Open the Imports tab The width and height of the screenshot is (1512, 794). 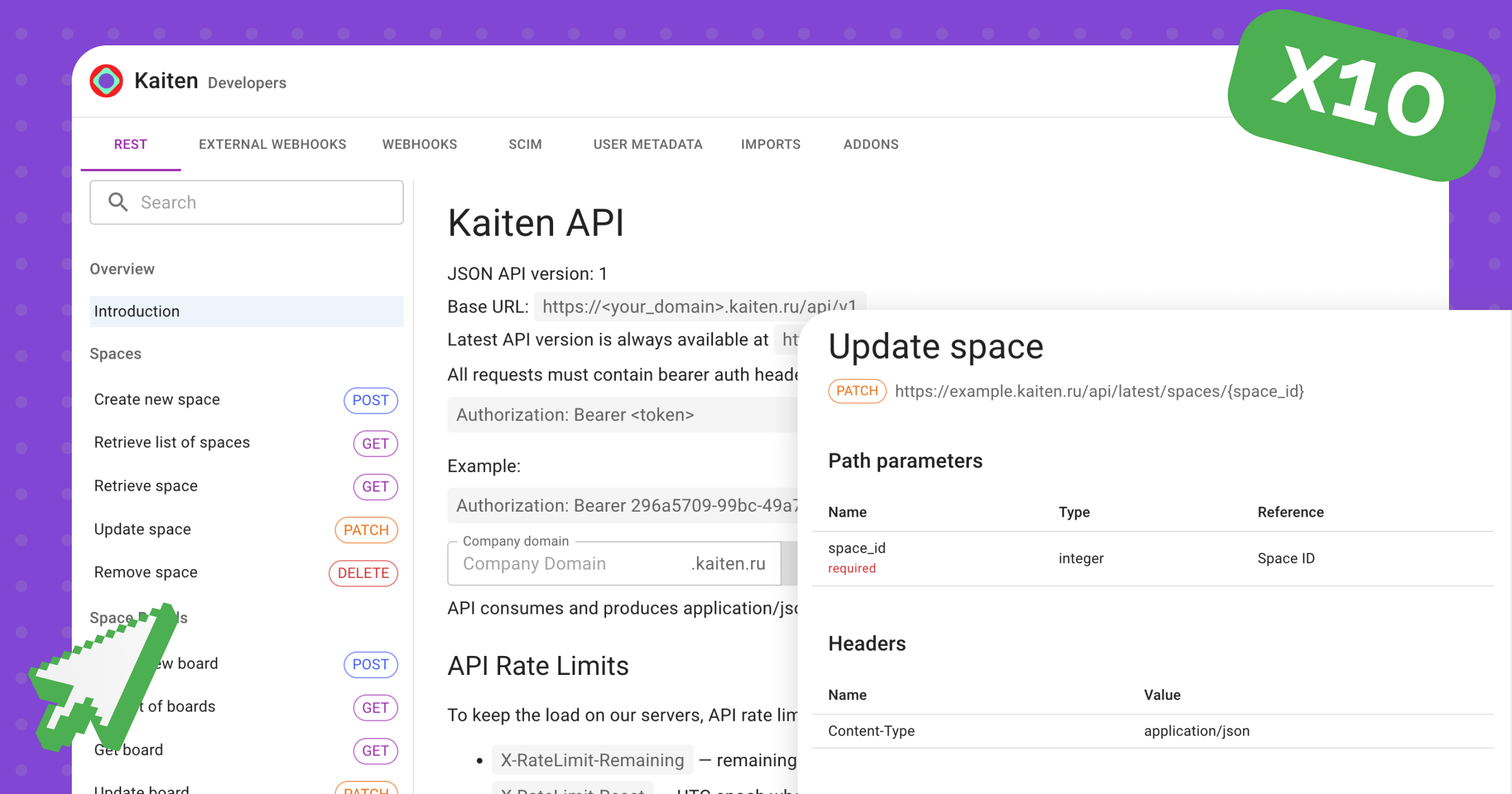(770, 144)
